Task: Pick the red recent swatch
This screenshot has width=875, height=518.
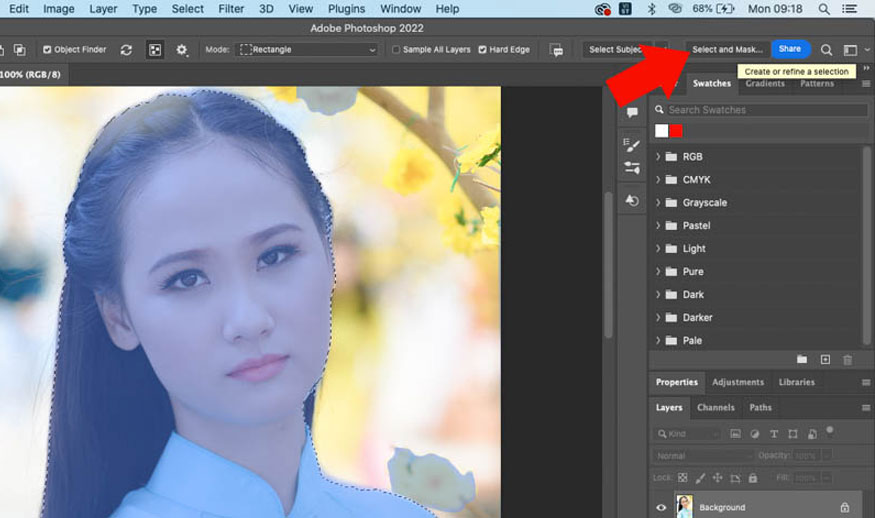Action: click(676, 131)
